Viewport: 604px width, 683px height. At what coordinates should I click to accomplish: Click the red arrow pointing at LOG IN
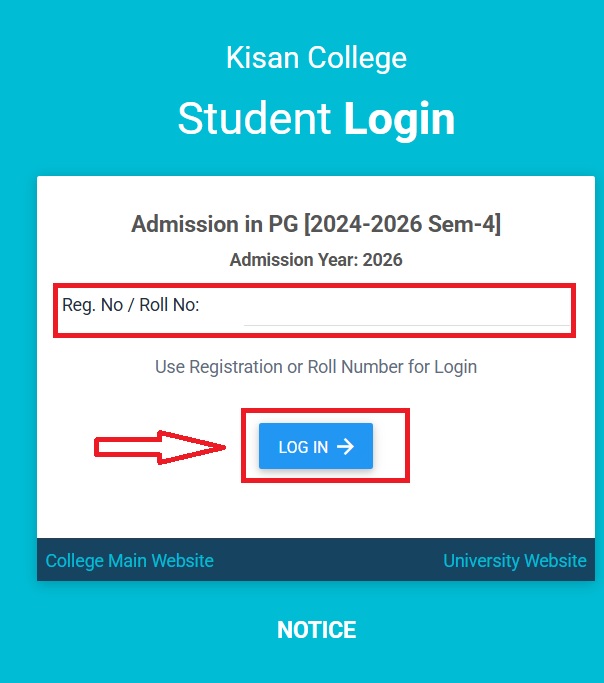click(160, 447)
